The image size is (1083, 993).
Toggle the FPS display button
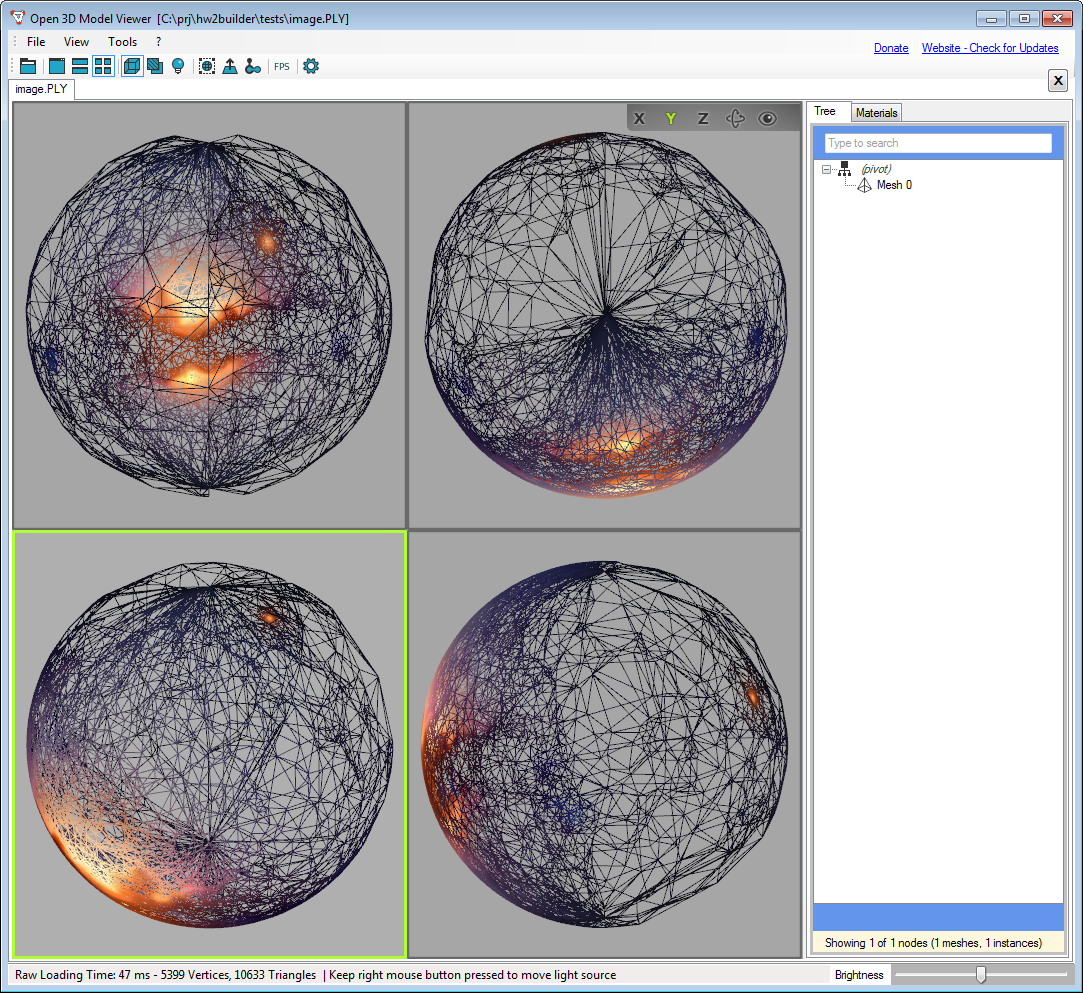click(282, 66)
